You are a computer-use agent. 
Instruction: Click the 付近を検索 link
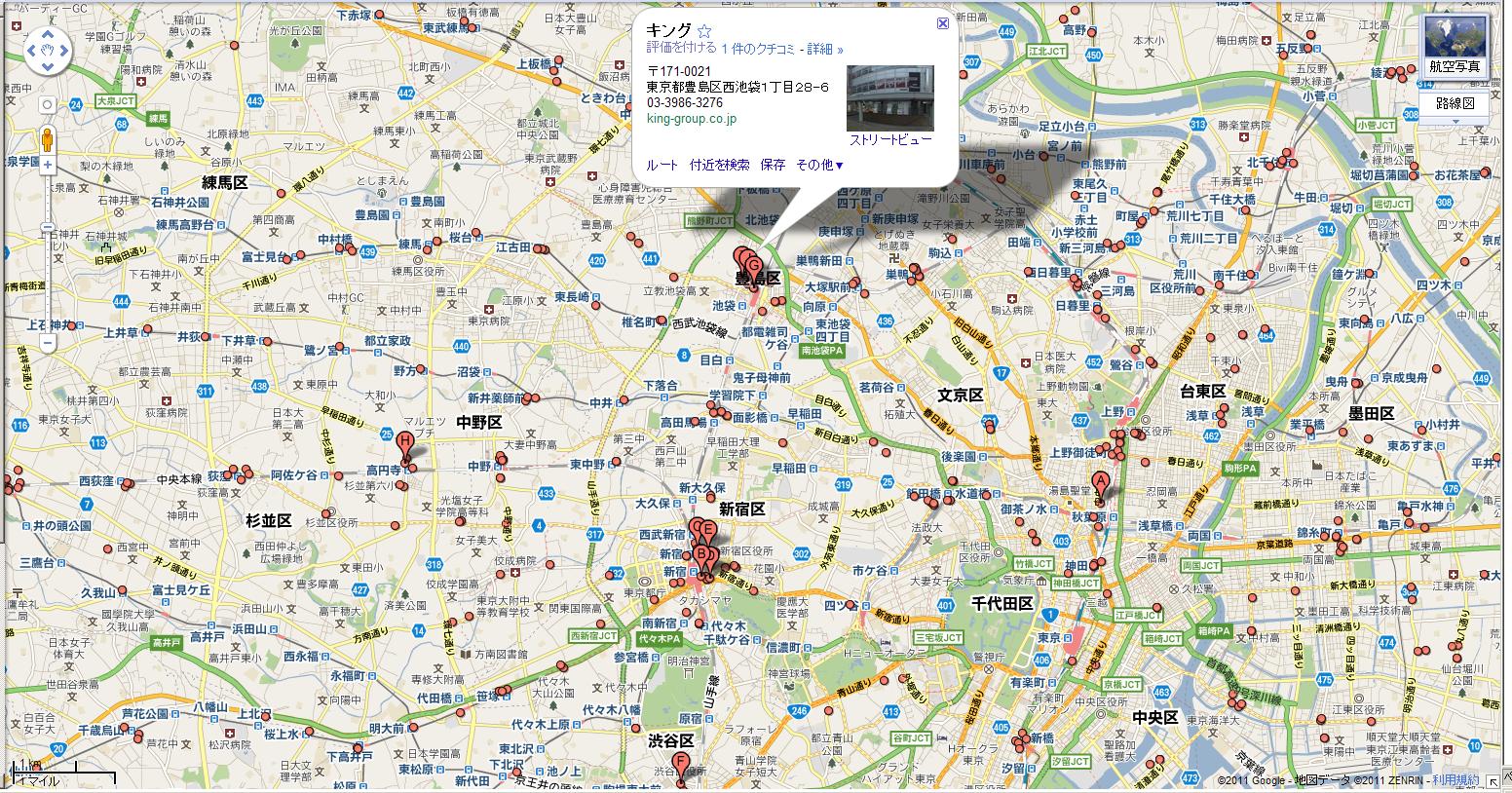pyautogui.click(x=720, y=165)
